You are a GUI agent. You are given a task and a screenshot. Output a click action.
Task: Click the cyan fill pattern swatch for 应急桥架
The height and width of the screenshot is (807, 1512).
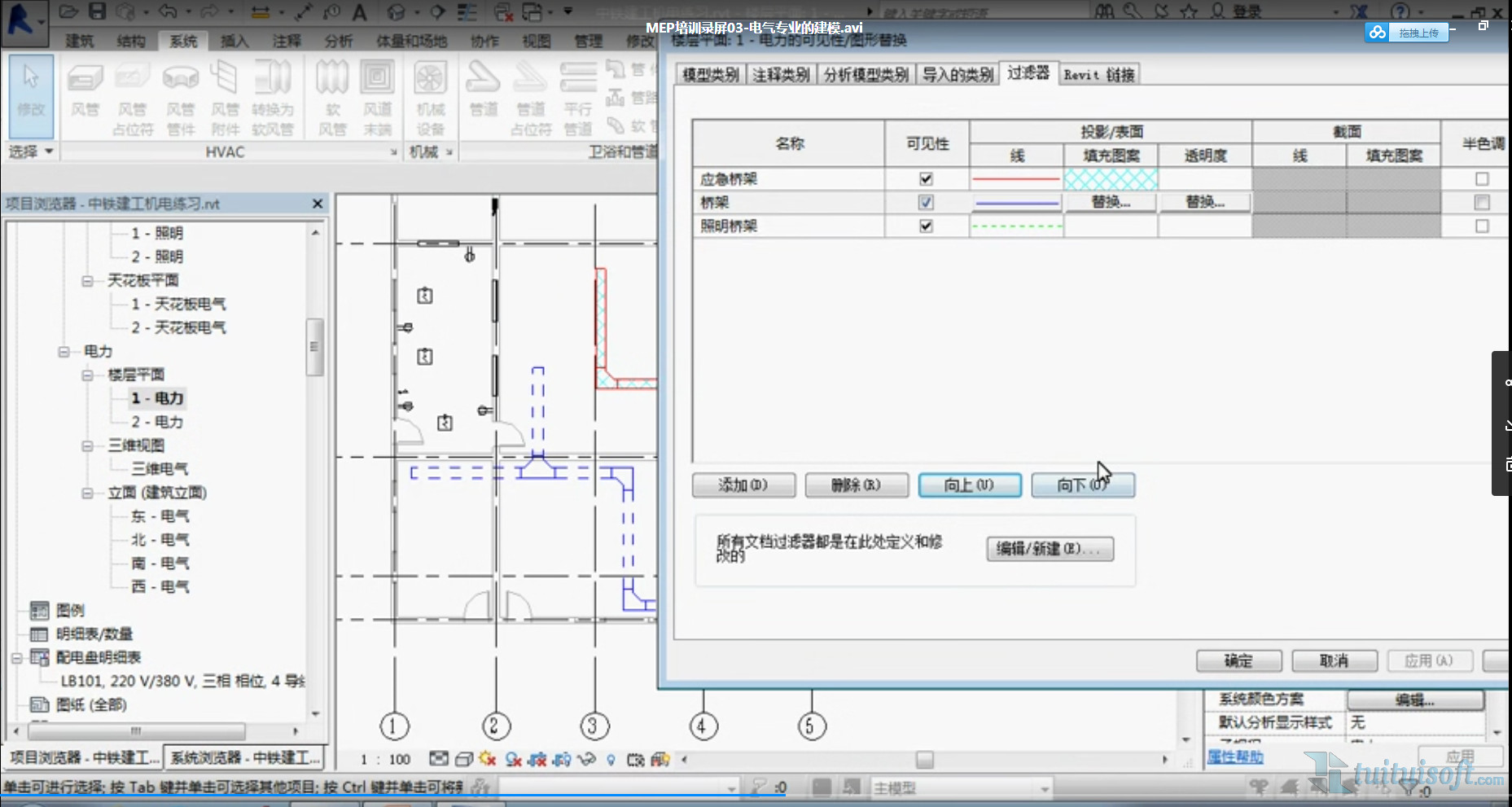(1111, 179)
